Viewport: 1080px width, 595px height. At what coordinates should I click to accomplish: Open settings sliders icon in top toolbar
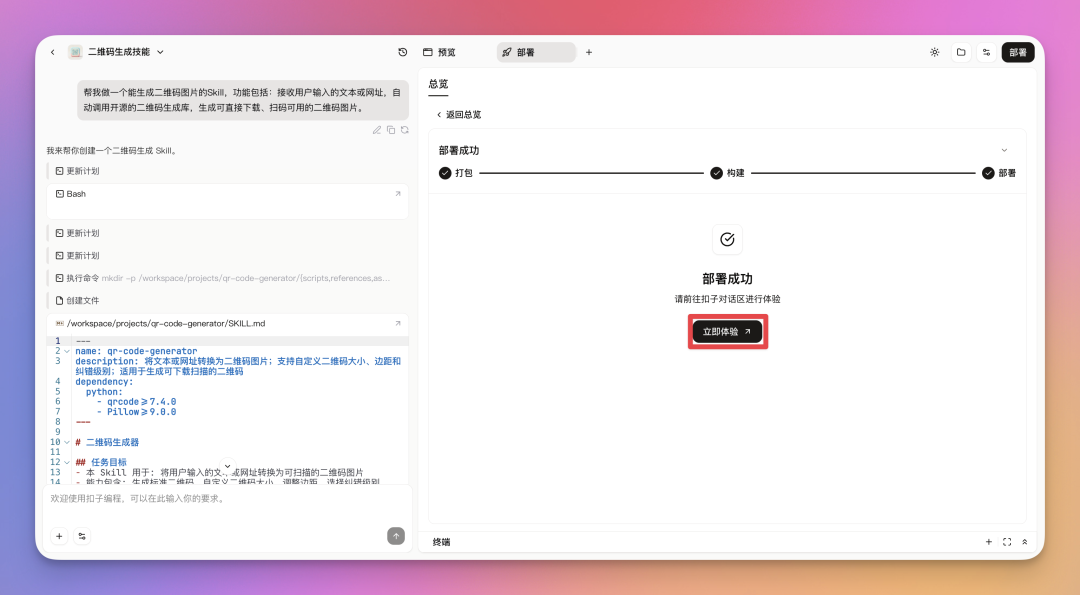click(986, 52)
